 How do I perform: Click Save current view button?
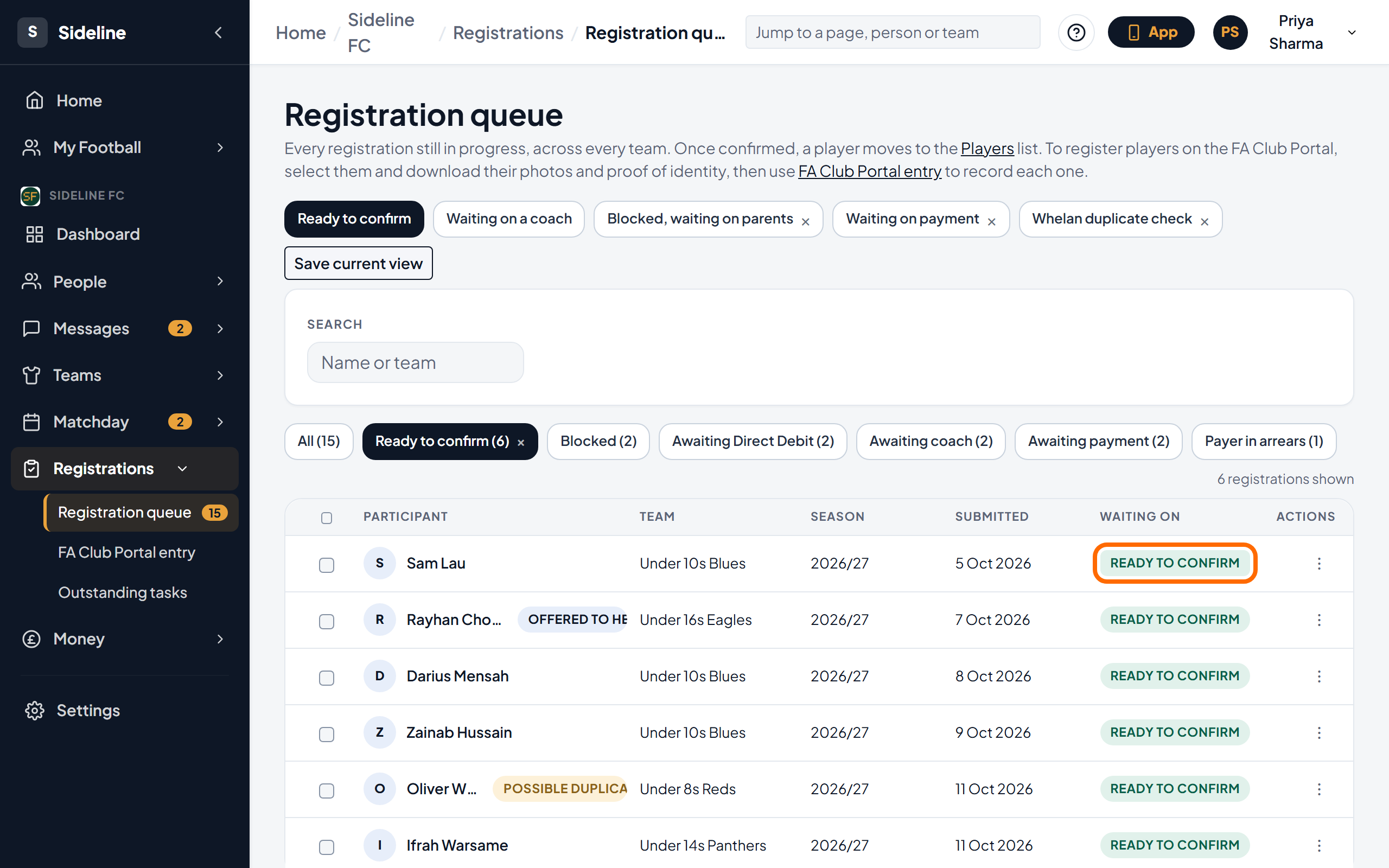(x=358, y=264)
